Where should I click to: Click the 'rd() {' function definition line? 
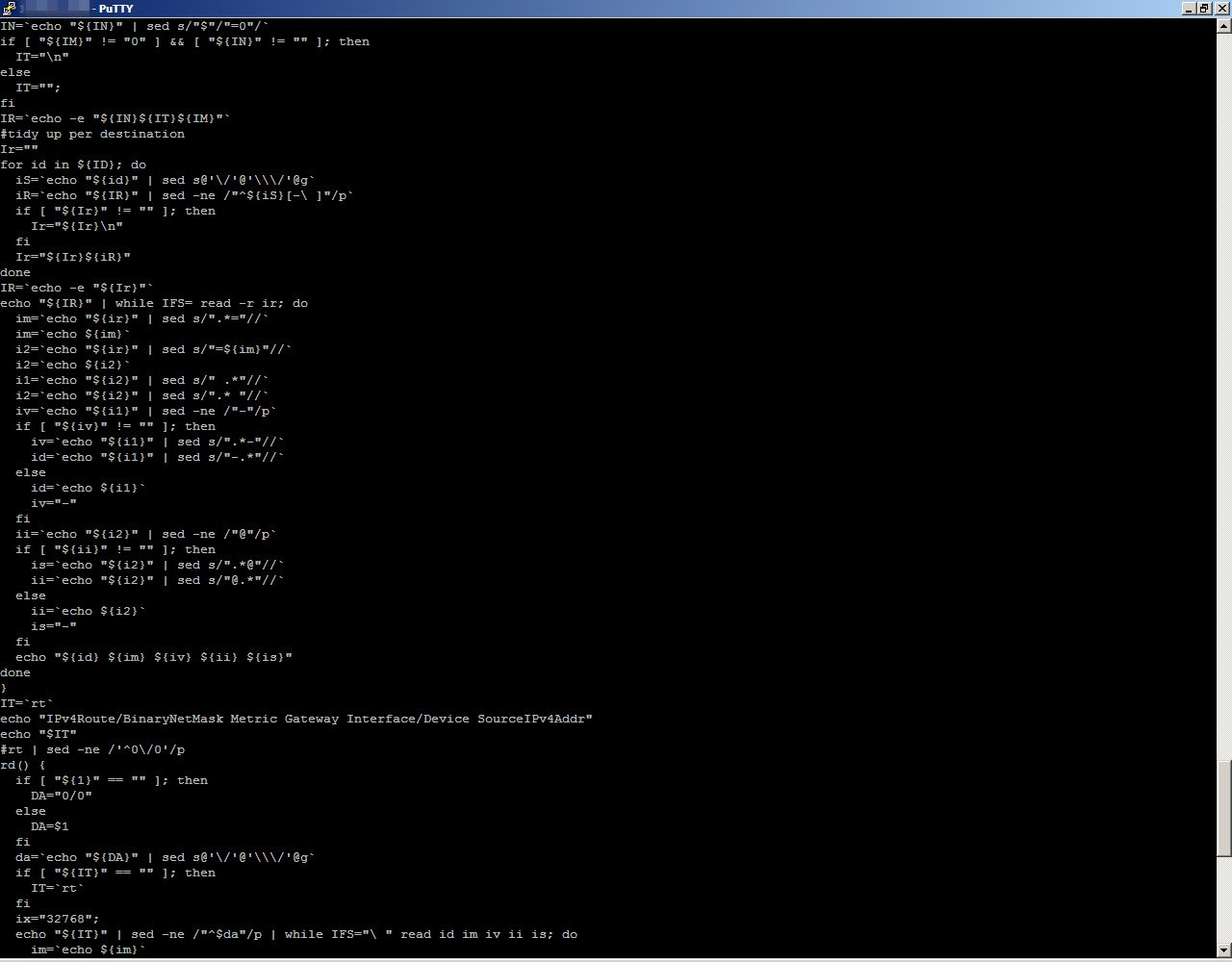tap(23, 765)
